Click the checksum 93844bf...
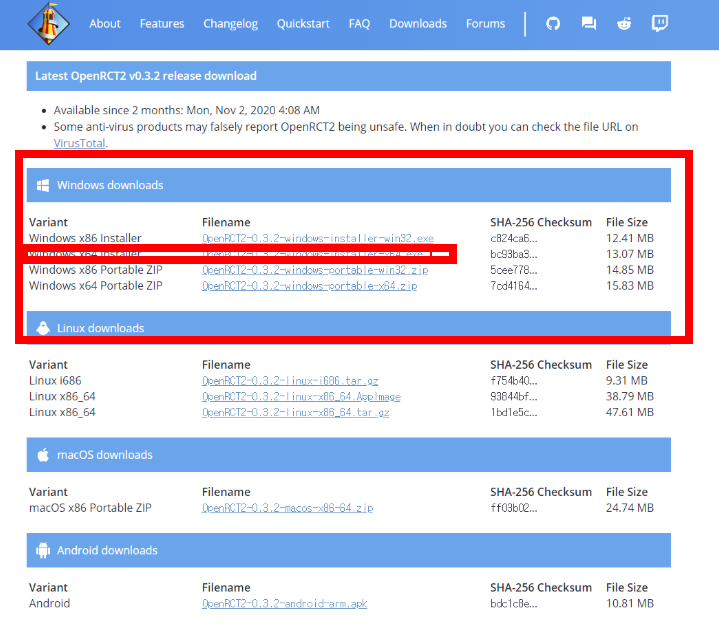 click(514, 397)
